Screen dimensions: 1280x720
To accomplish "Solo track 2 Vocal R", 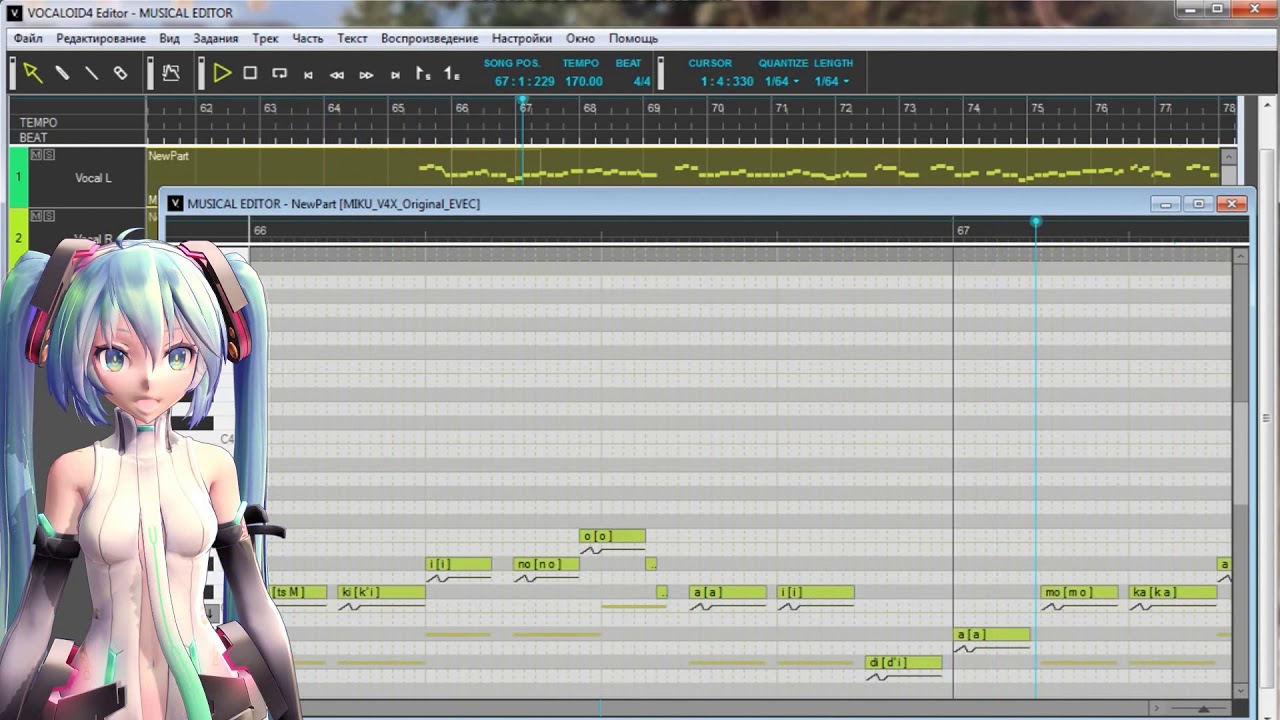I will [47, 216].
